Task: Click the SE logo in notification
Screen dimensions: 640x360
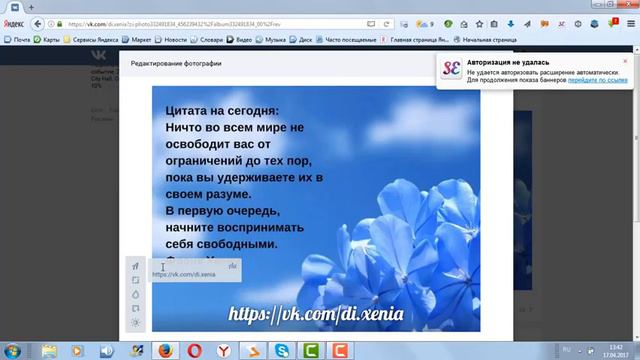Action: point(451,69)
